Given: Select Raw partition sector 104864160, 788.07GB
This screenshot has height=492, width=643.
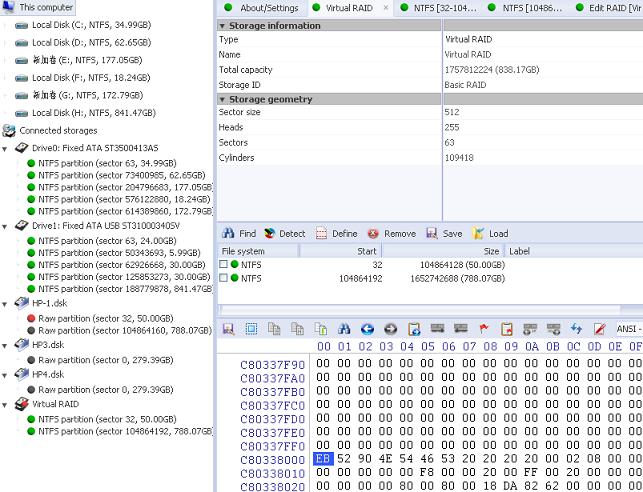Looking at the screenshot, I should point(125,330).
